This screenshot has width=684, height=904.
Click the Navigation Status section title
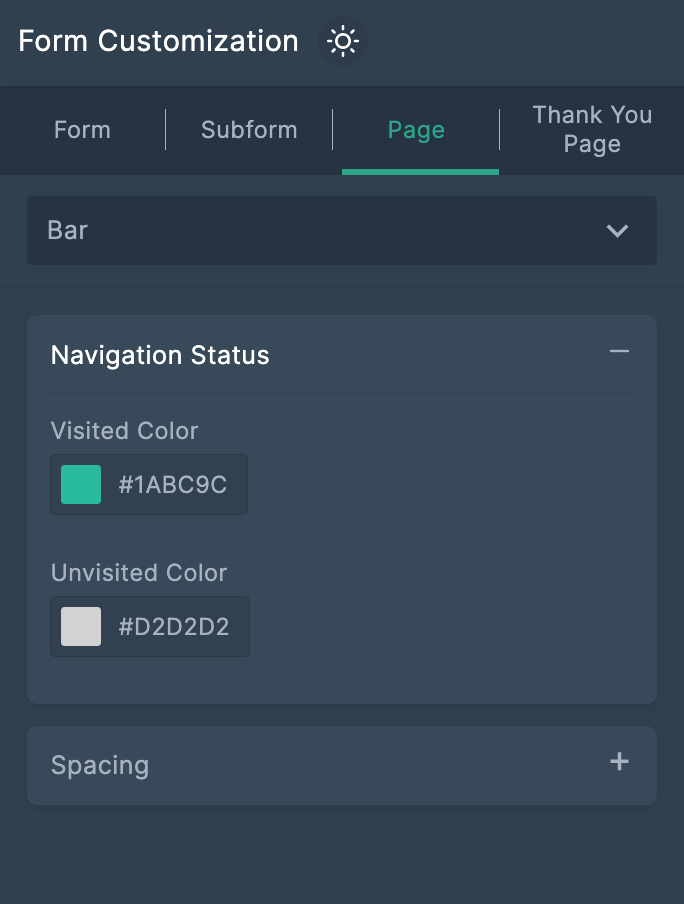pyautogui.click(x=160, y=355)
